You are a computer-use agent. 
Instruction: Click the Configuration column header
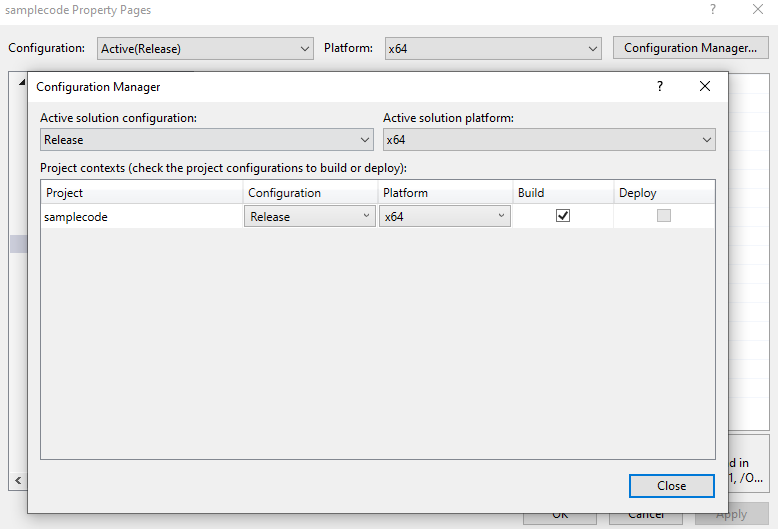click(309, 193)
